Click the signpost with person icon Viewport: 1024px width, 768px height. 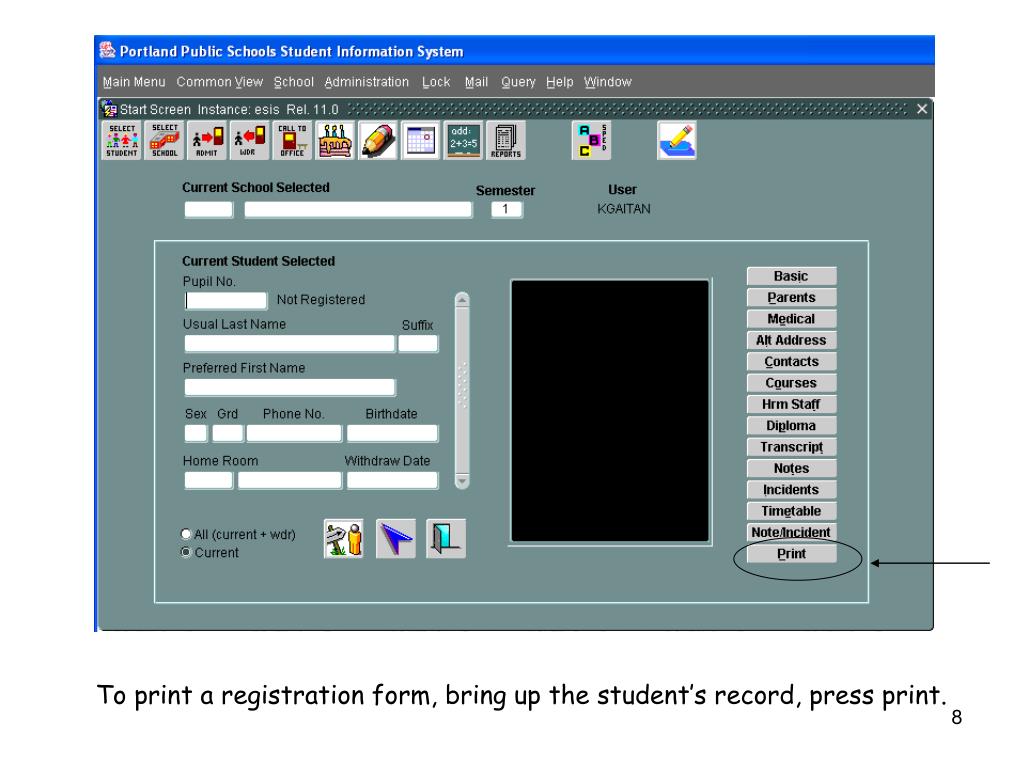pos(344,539)
